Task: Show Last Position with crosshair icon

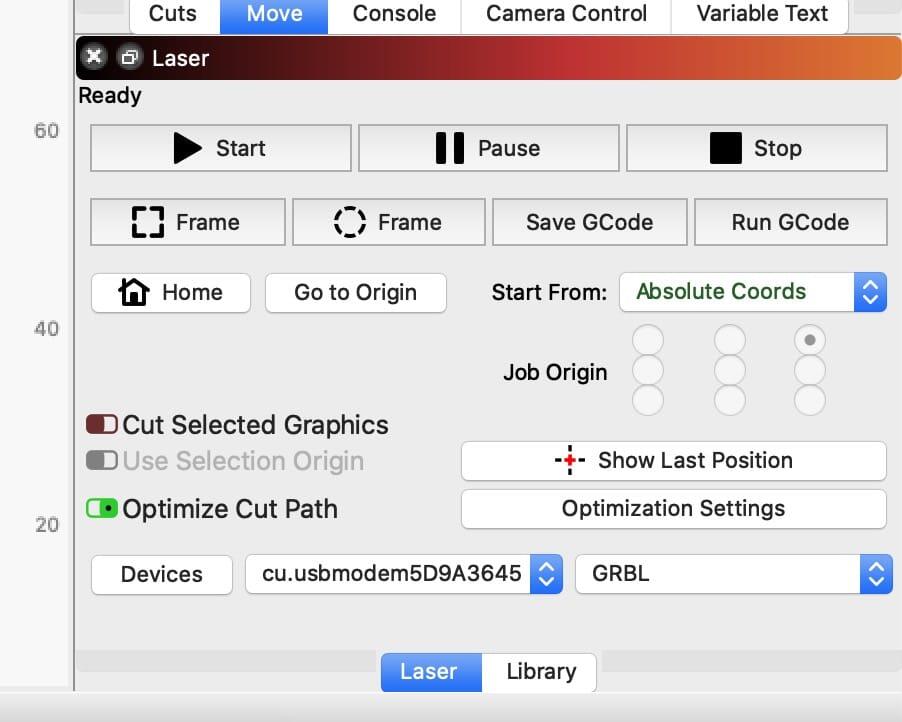Action: pos(673,461)
